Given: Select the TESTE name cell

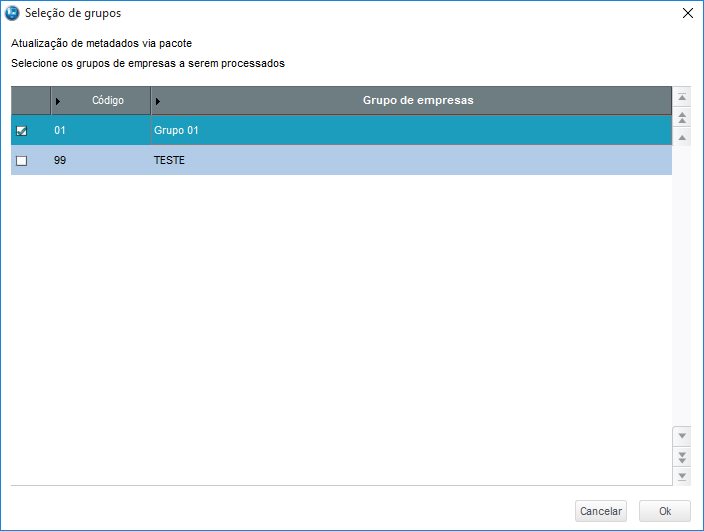Looking at the screenshot, I should [411, 160].
